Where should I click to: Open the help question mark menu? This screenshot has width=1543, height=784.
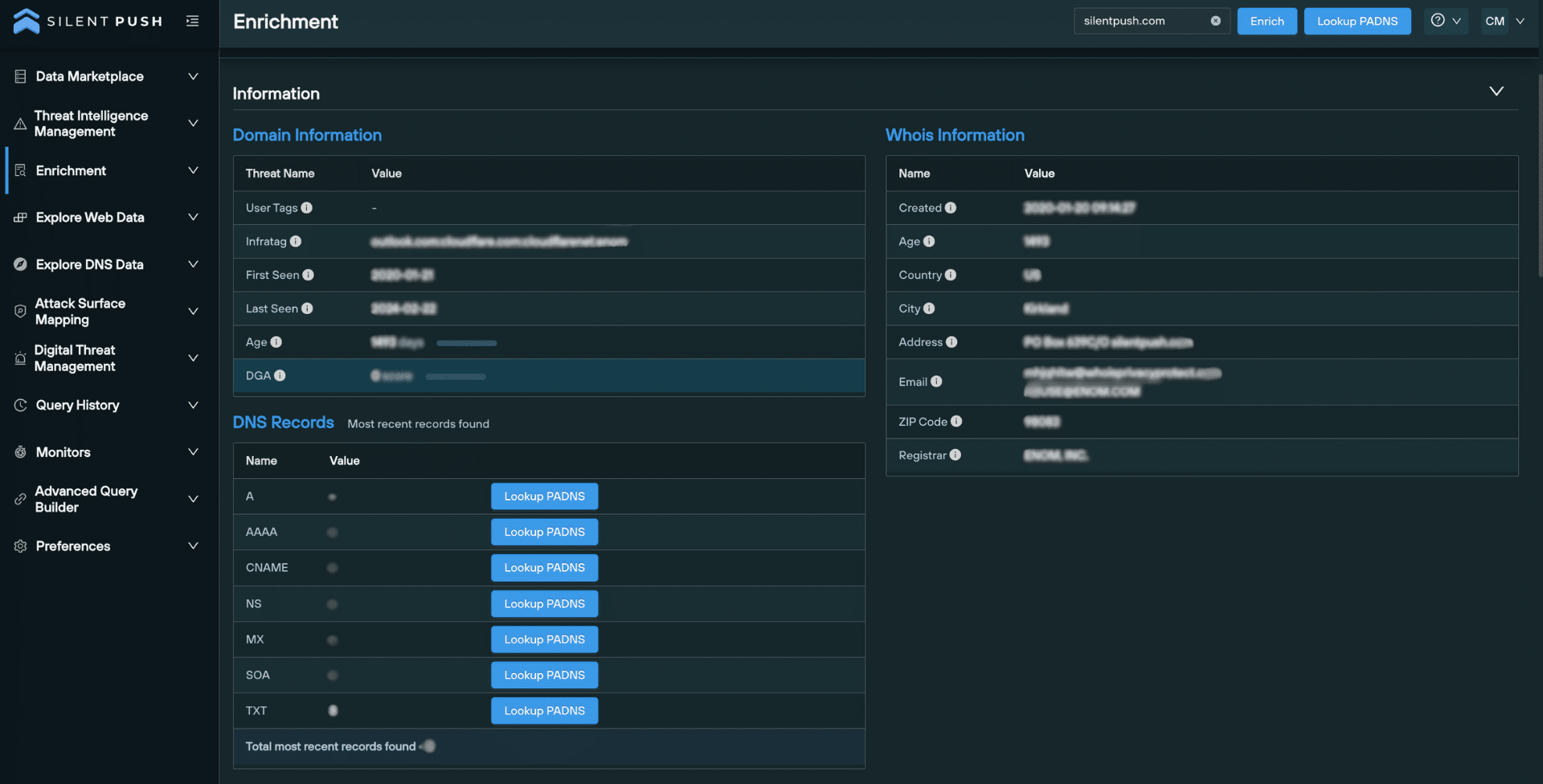(1446, 21)
